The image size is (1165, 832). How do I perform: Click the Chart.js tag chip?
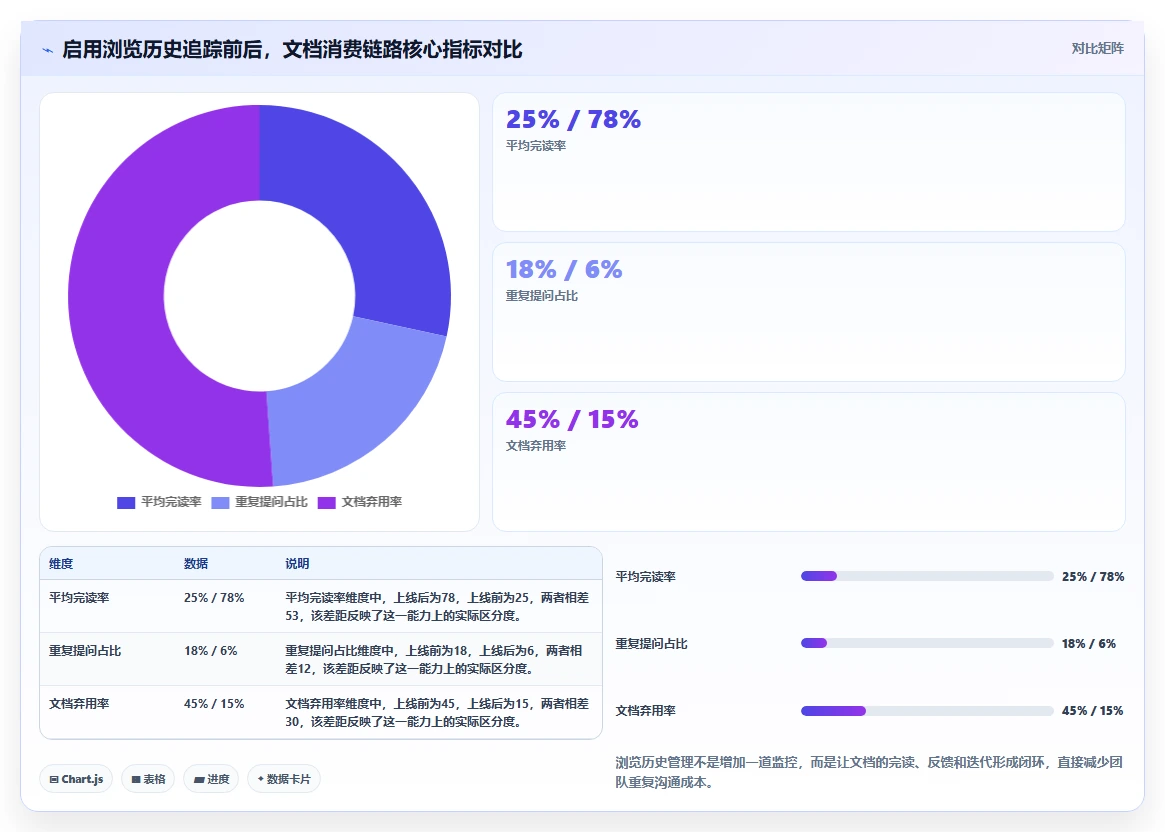click(x=76, y=779)
